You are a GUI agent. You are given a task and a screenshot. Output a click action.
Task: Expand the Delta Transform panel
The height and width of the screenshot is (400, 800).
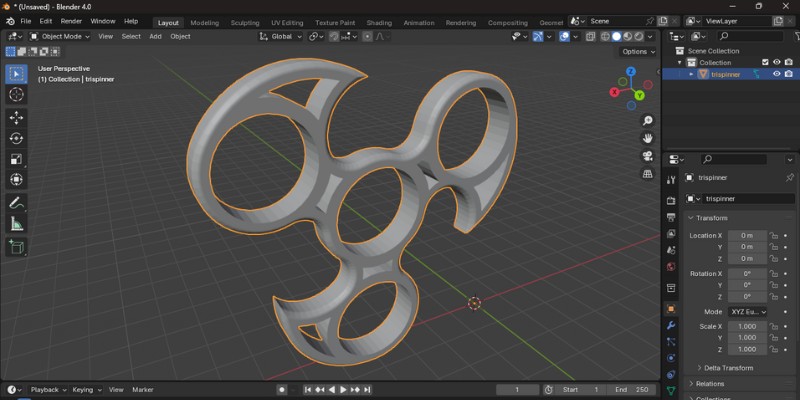728,368
